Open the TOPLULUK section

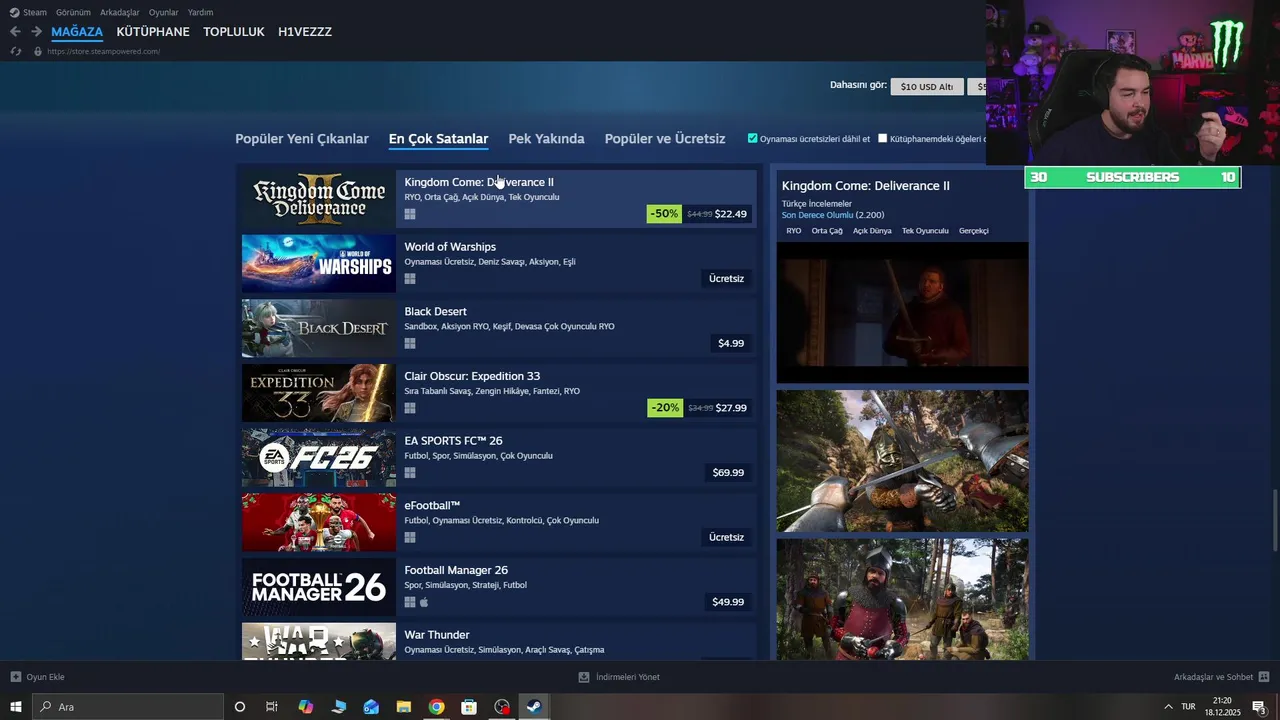[x=234, y=32]
